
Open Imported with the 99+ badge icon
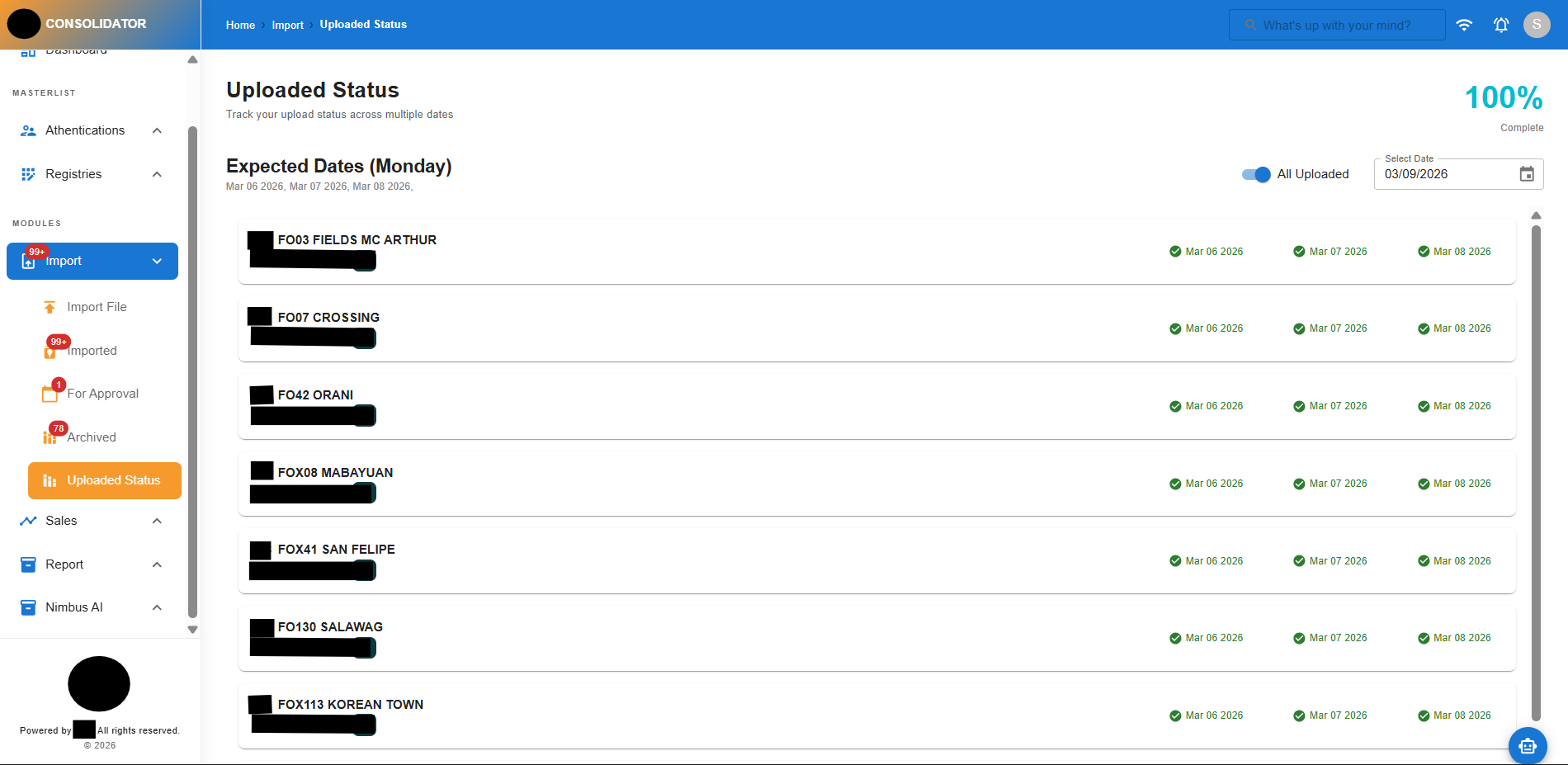point(51,350)
